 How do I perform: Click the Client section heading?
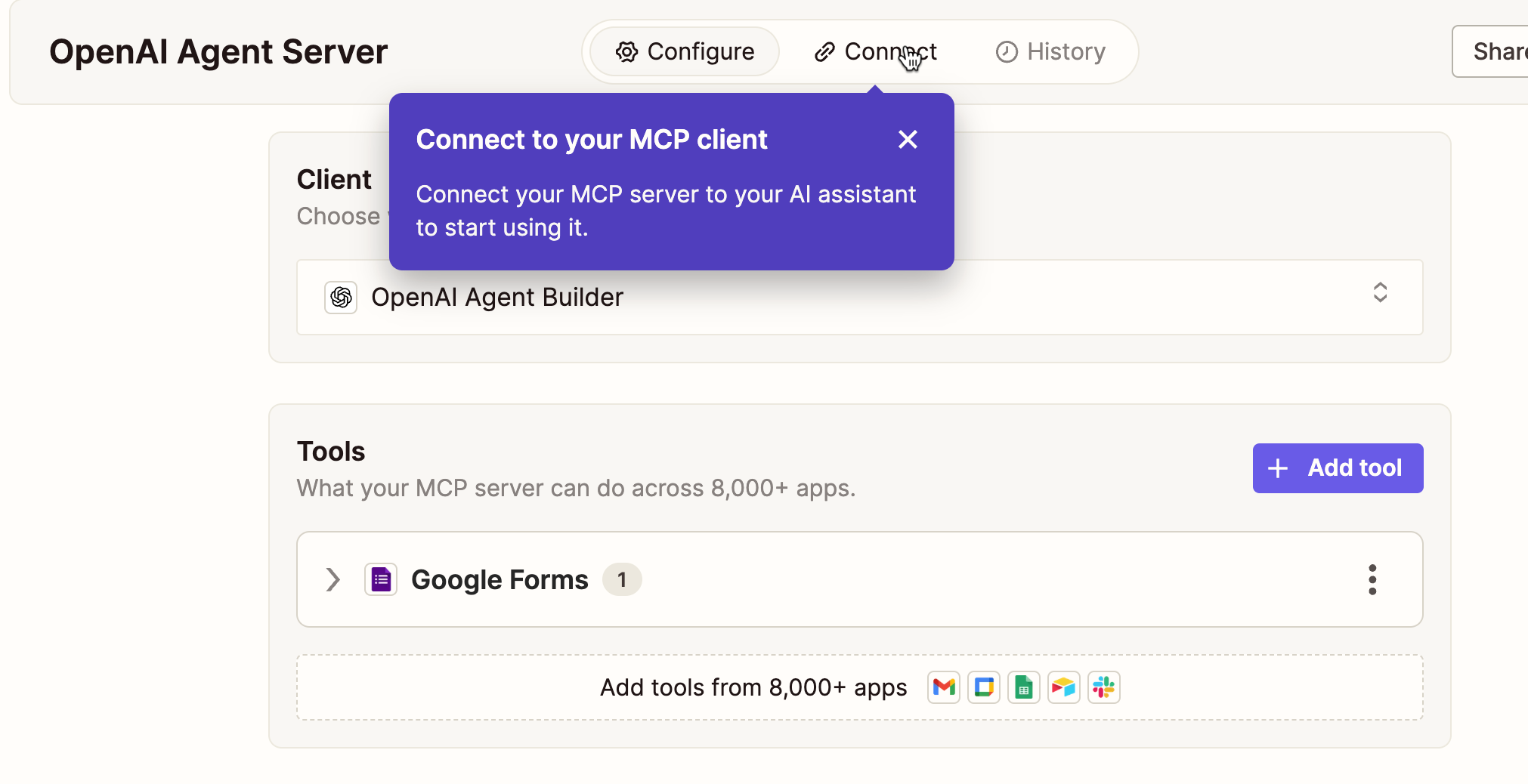tap(334, 179)
